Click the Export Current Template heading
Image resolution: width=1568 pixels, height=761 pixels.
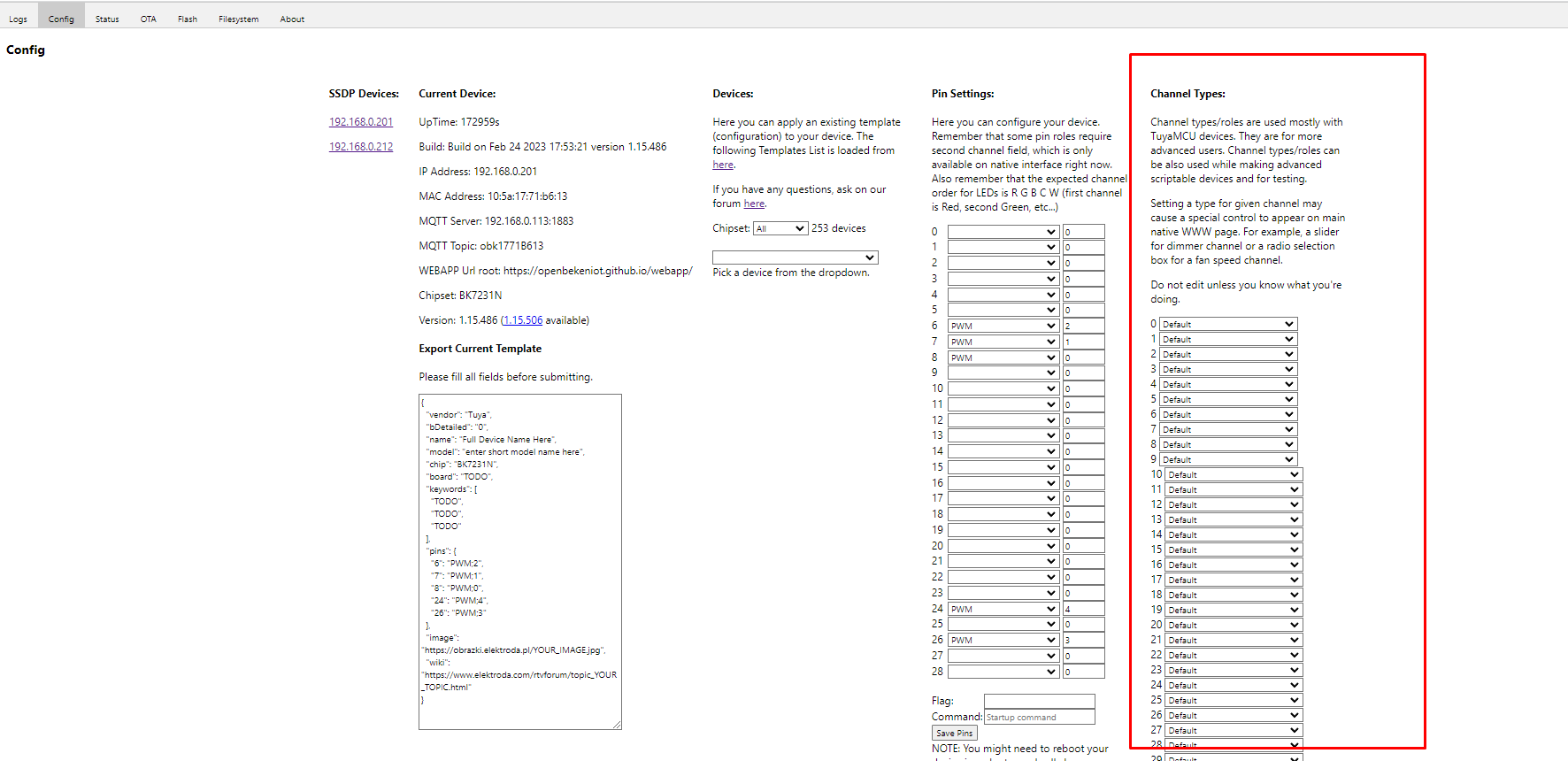480,349
